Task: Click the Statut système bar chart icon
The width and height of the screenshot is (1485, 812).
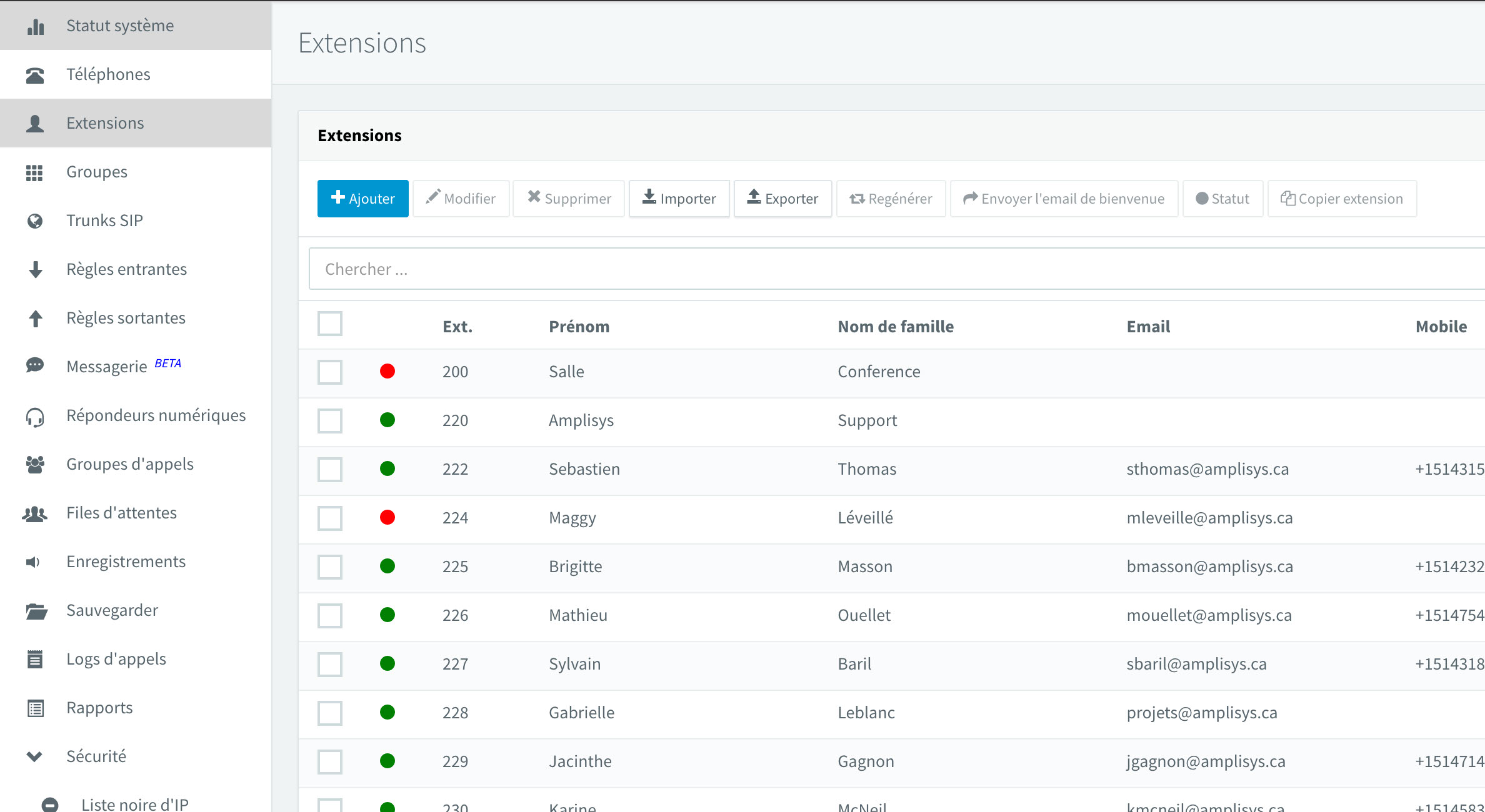Action: click(x=36, y=26)
